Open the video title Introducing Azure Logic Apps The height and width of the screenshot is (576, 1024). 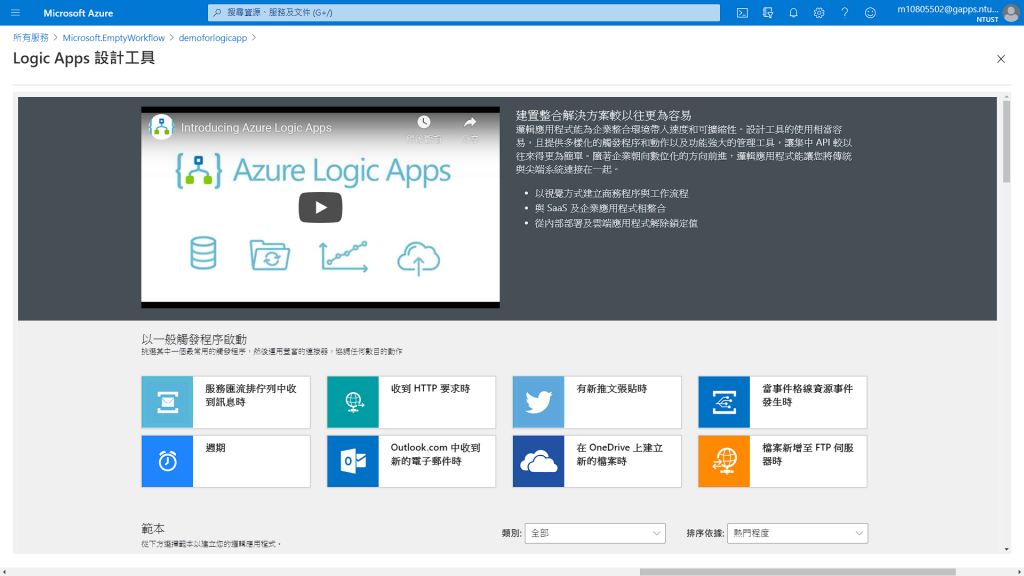[256, 128]
